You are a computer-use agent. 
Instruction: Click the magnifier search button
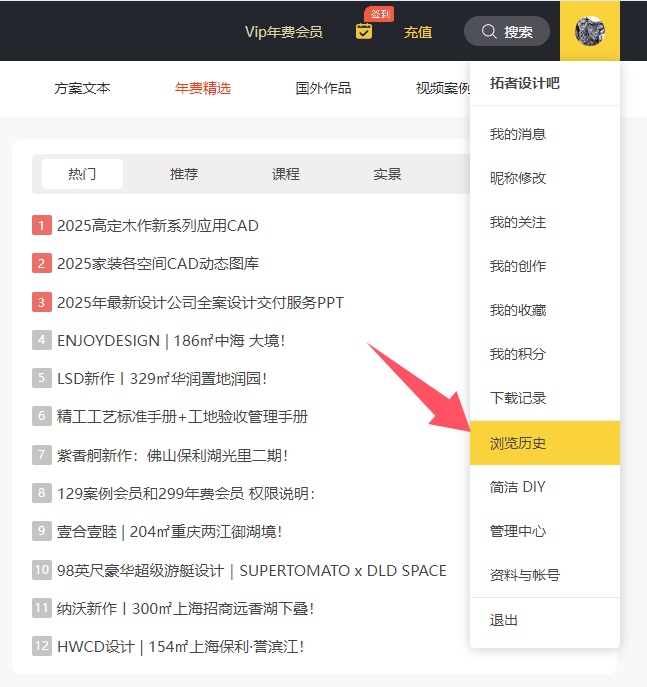[x=506, y=32]
